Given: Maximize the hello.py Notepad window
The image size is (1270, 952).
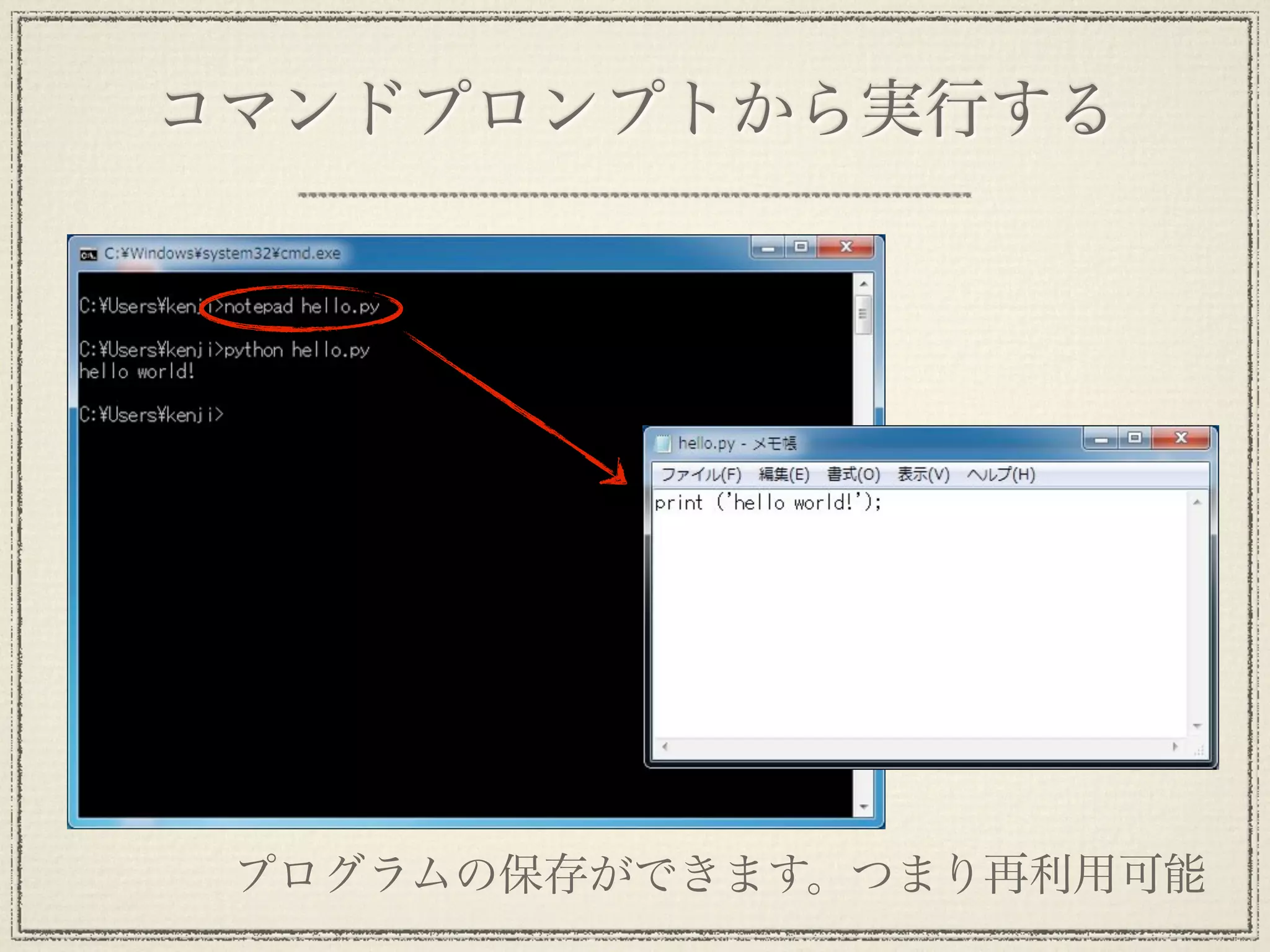Looking at the screenshot, I should click(1134, 438).
